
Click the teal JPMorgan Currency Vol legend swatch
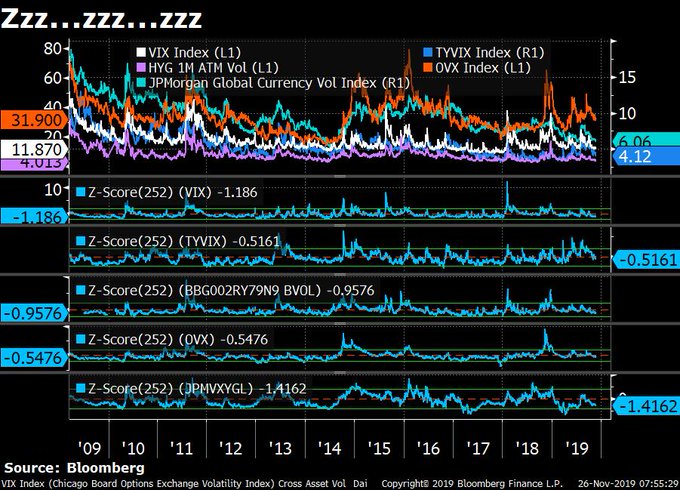141,83
